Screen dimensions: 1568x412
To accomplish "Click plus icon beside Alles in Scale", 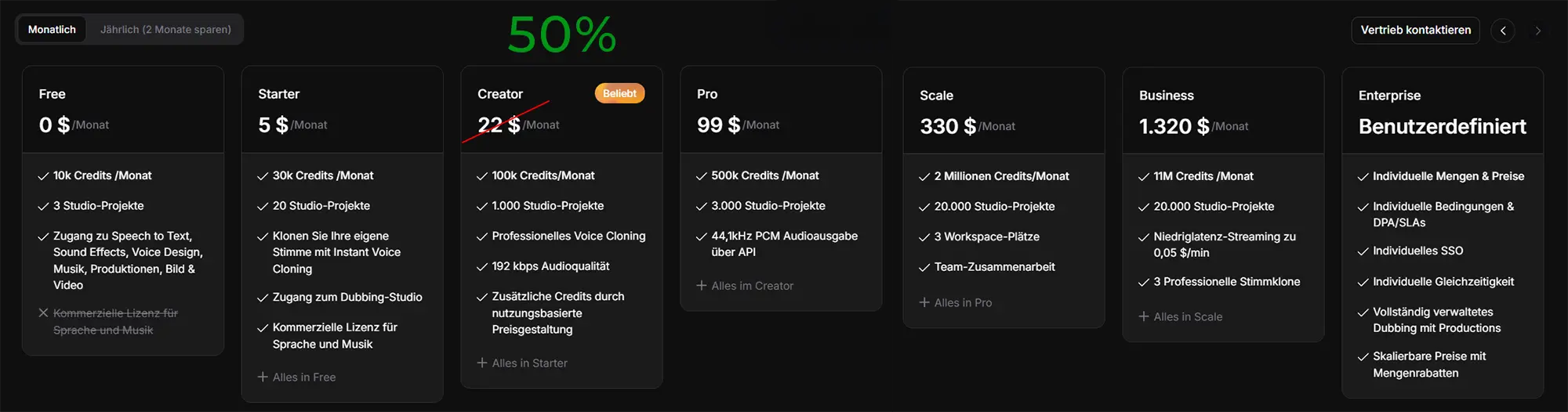I will coord(1144,316).
